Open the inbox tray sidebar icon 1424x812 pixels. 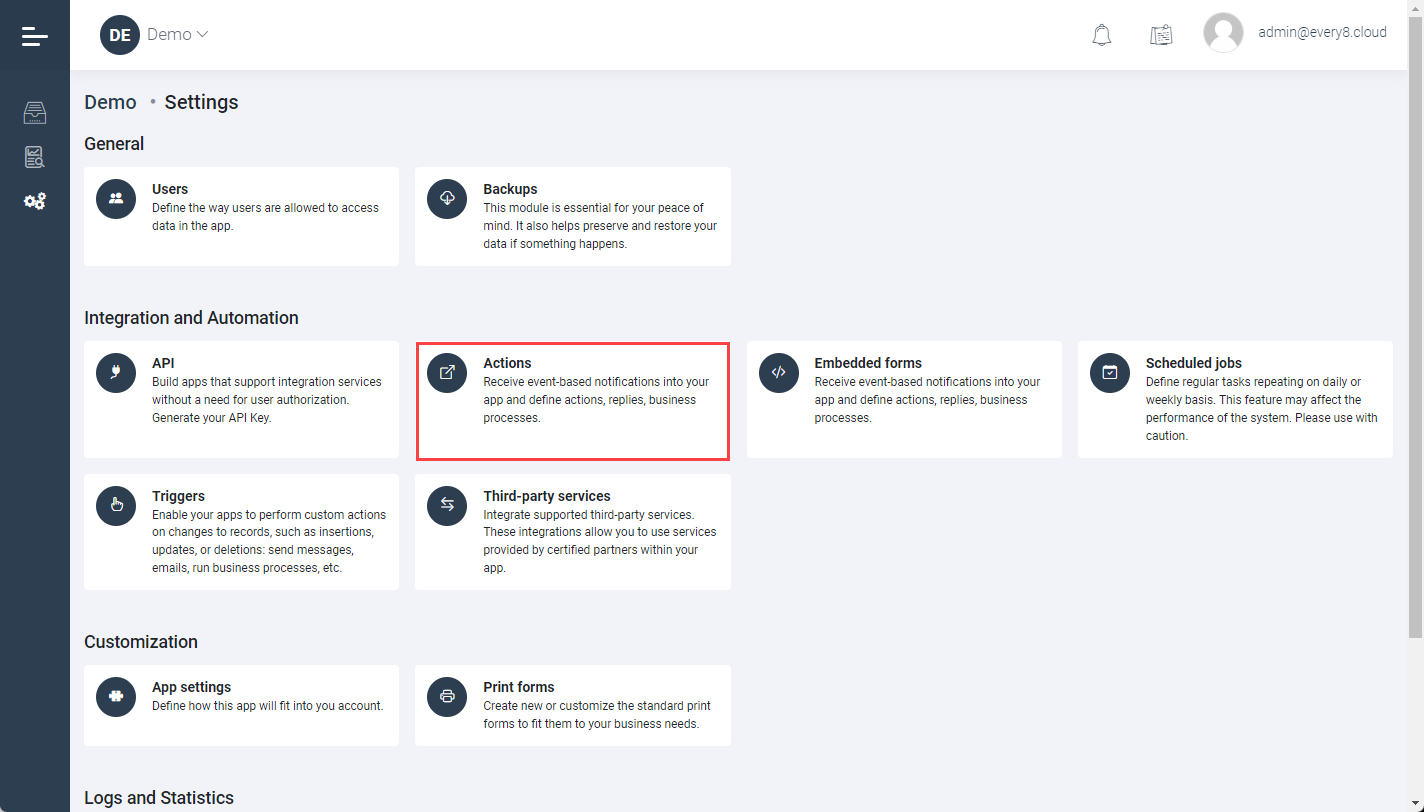coord(35,113)
